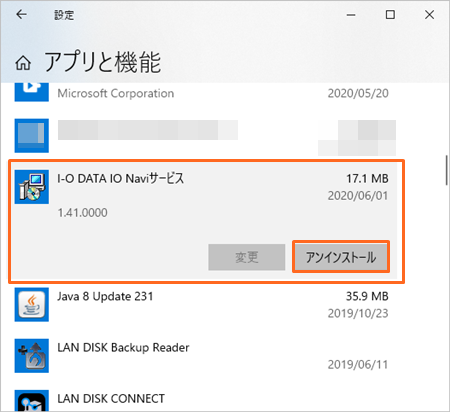The width and height of the screenshot is (450, 412).
Task: Click the アプリと機能 page heading
Action: tap(103, 62)
